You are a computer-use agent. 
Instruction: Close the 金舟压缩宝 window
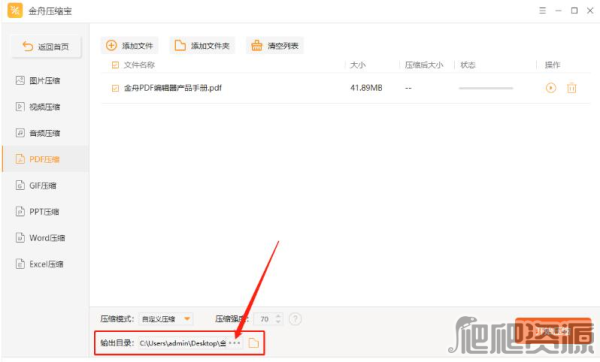pos(590,11)
